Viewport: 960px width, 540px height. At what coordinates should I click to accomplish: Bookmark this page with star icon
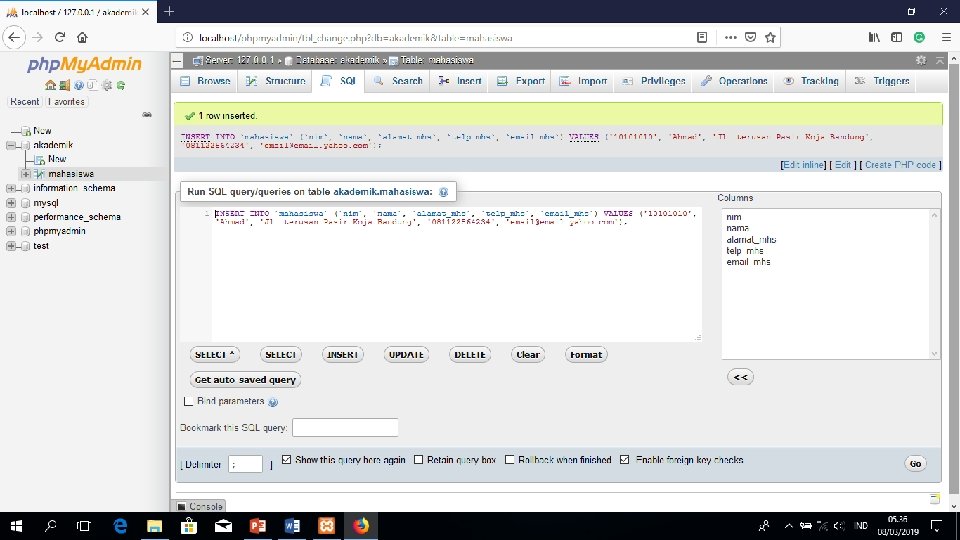[x=770, y=37]
